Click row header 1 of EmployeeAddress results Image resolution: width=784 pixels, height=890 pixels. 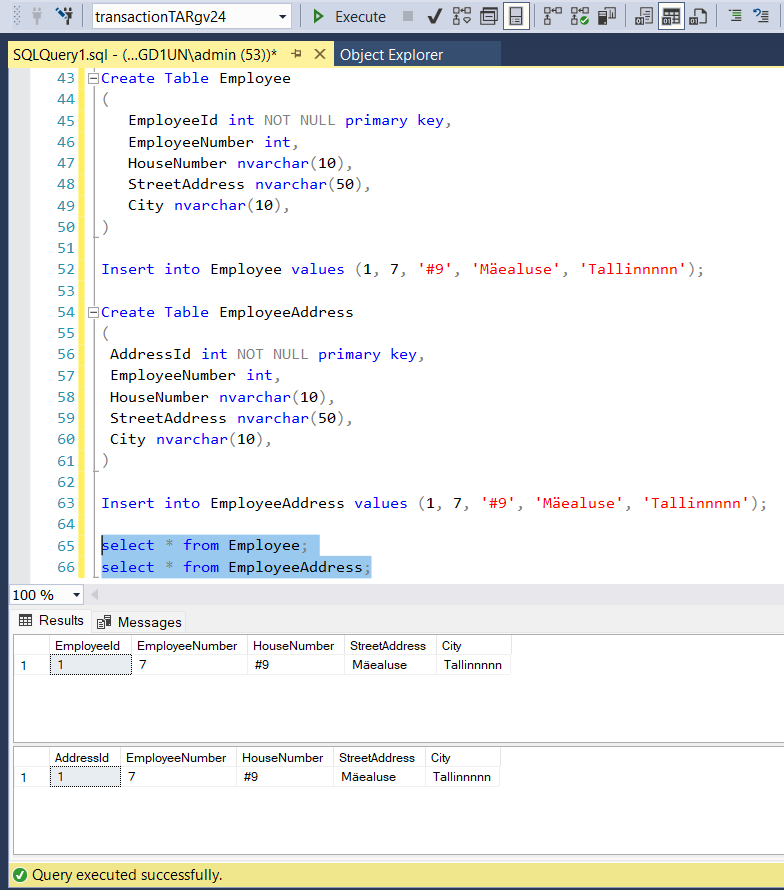pos(32,776)
